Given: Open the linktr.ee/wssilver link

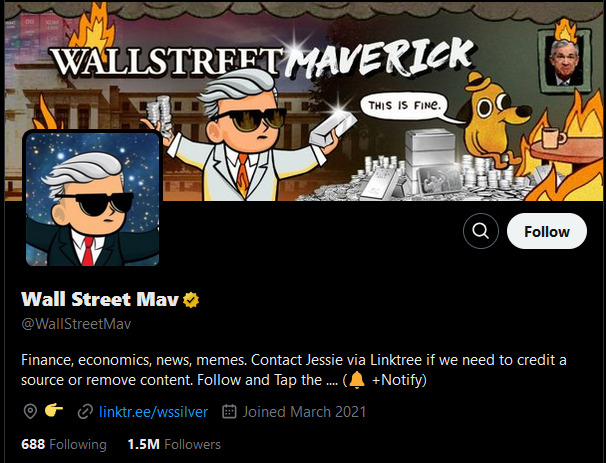Looking at the screenshot, I should 153,412.
